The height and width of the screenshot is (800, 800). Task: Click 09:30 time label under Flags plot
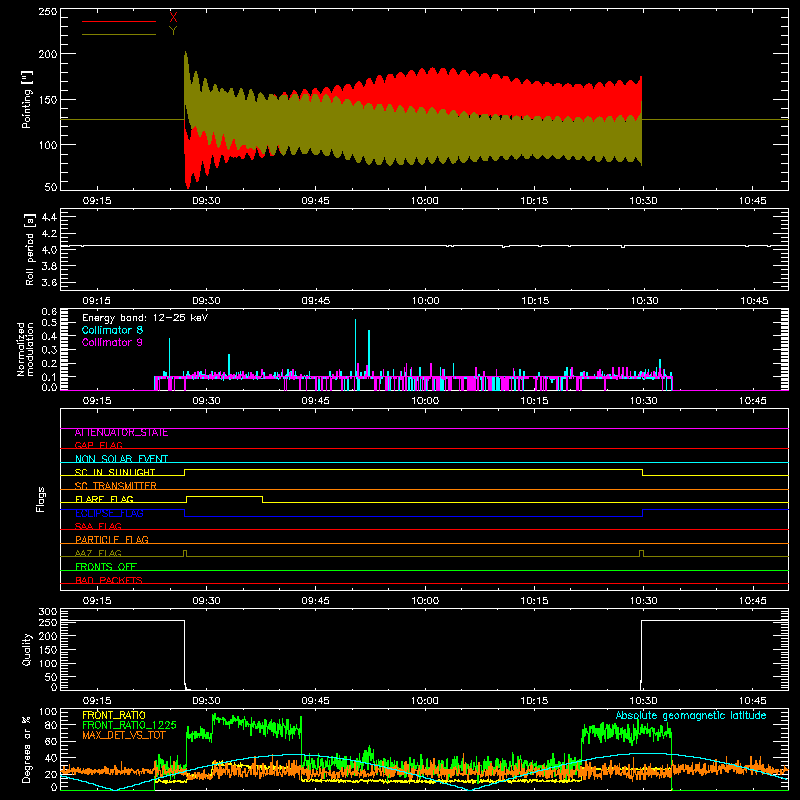[206, 601]
